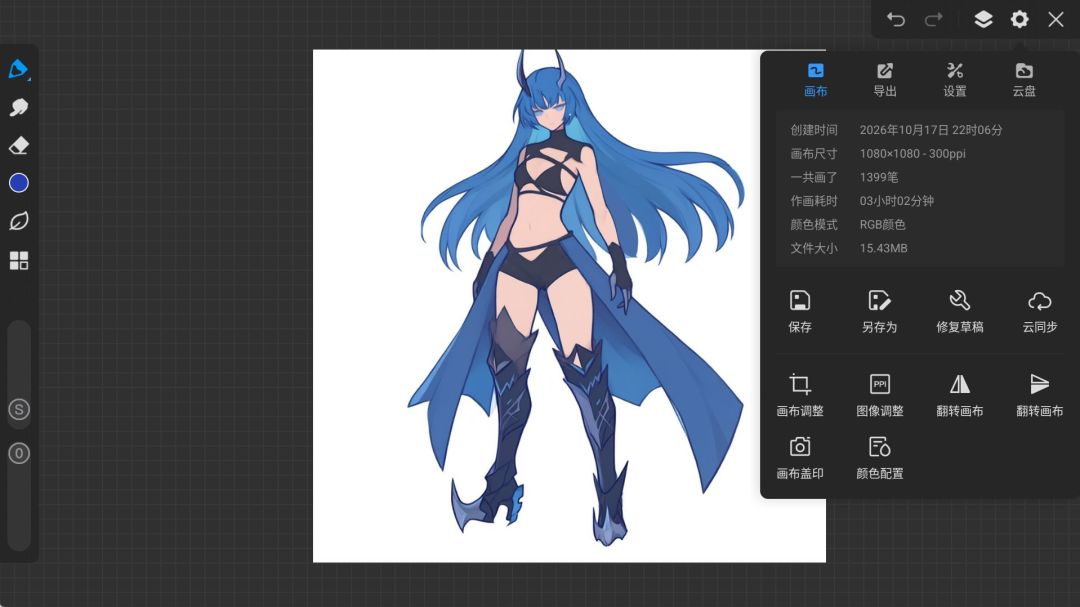Click the circled 0 button on left slider
The width and height of the screenshot is (1080, 607).
[x=19, y=453]
